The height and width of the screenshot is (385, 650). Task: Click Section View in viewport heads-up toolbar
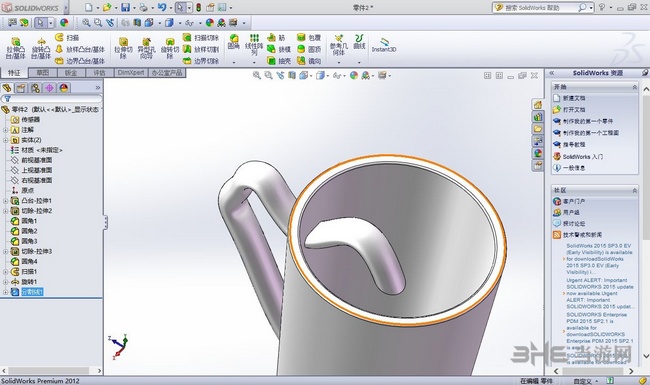pos(292,75)
